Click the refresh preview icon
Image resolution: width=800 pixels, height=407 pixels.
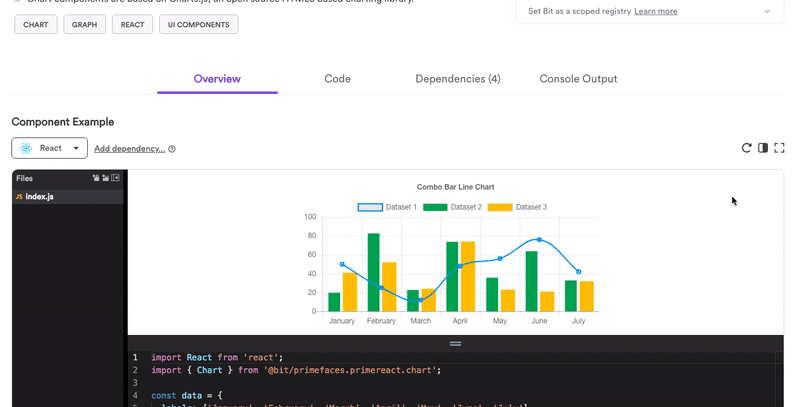(746, 148)
